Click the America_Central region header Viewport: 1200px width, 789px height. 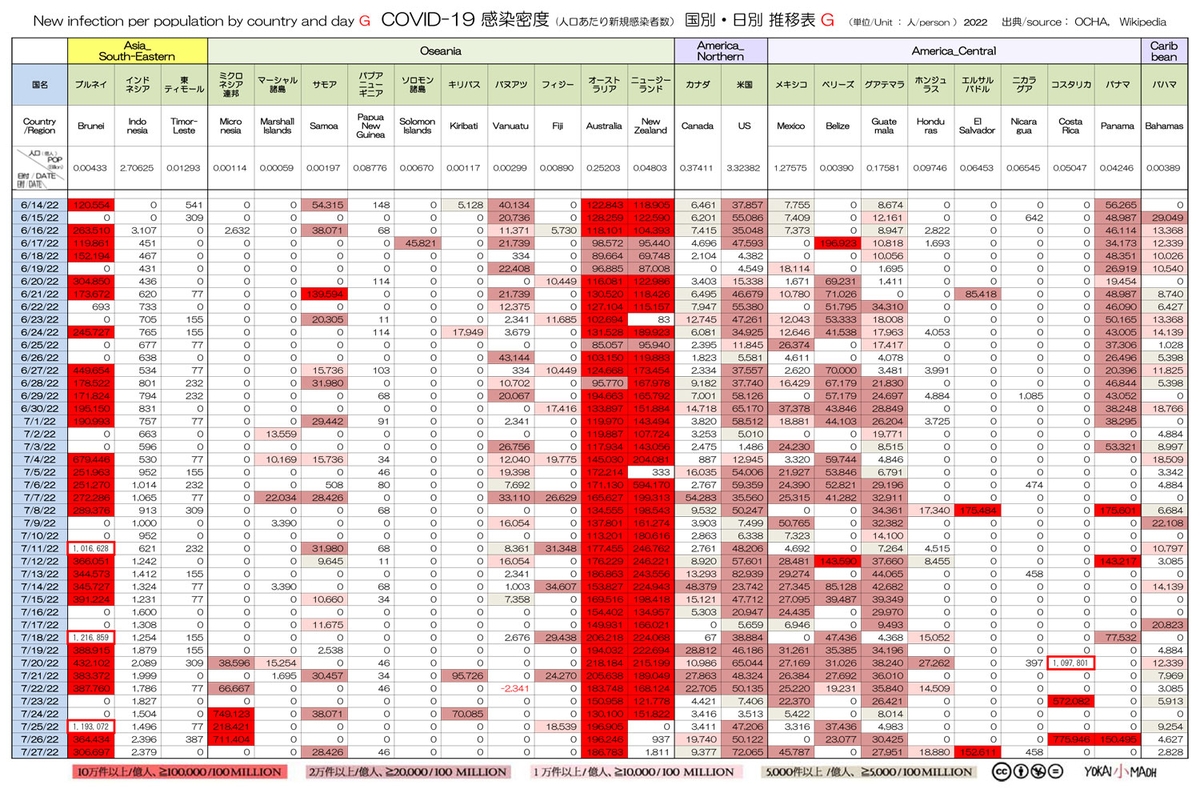tap(954, 50)
